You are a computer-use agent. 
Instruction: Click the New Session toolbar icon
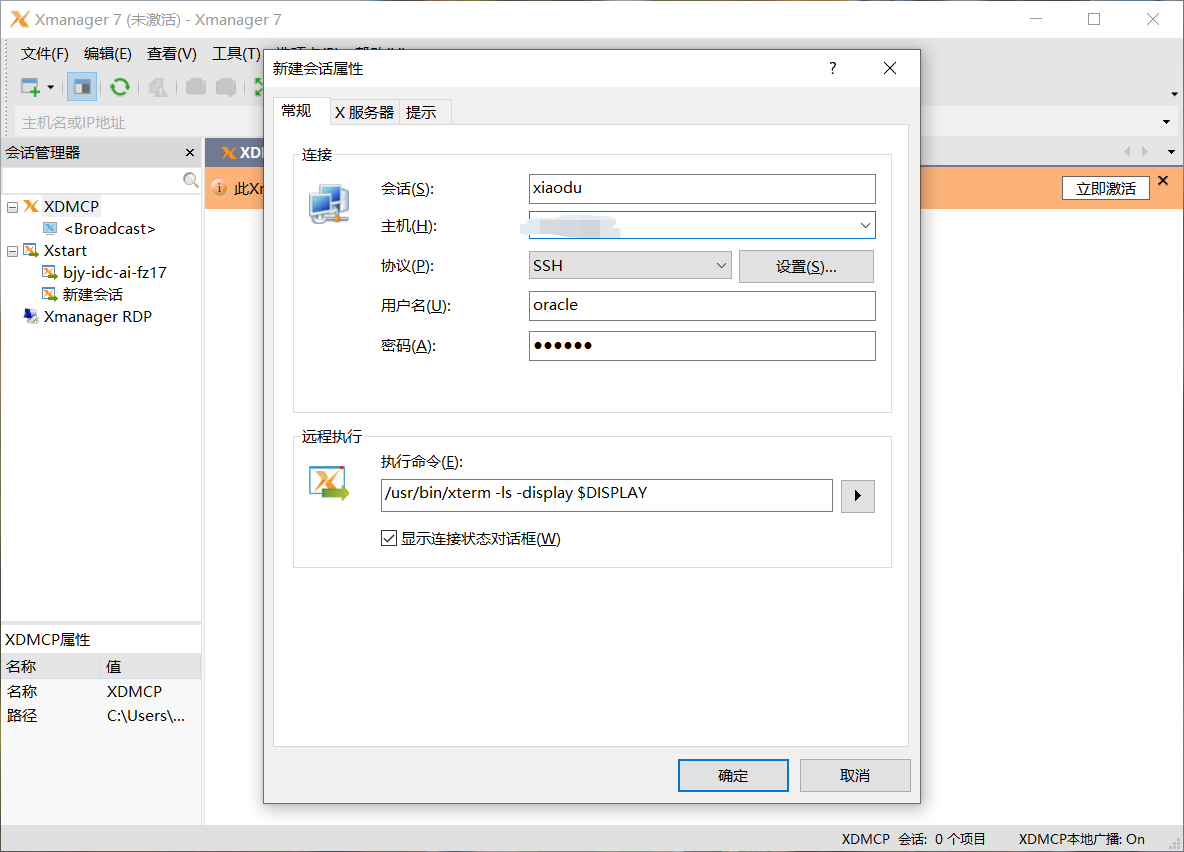point(30,87)
